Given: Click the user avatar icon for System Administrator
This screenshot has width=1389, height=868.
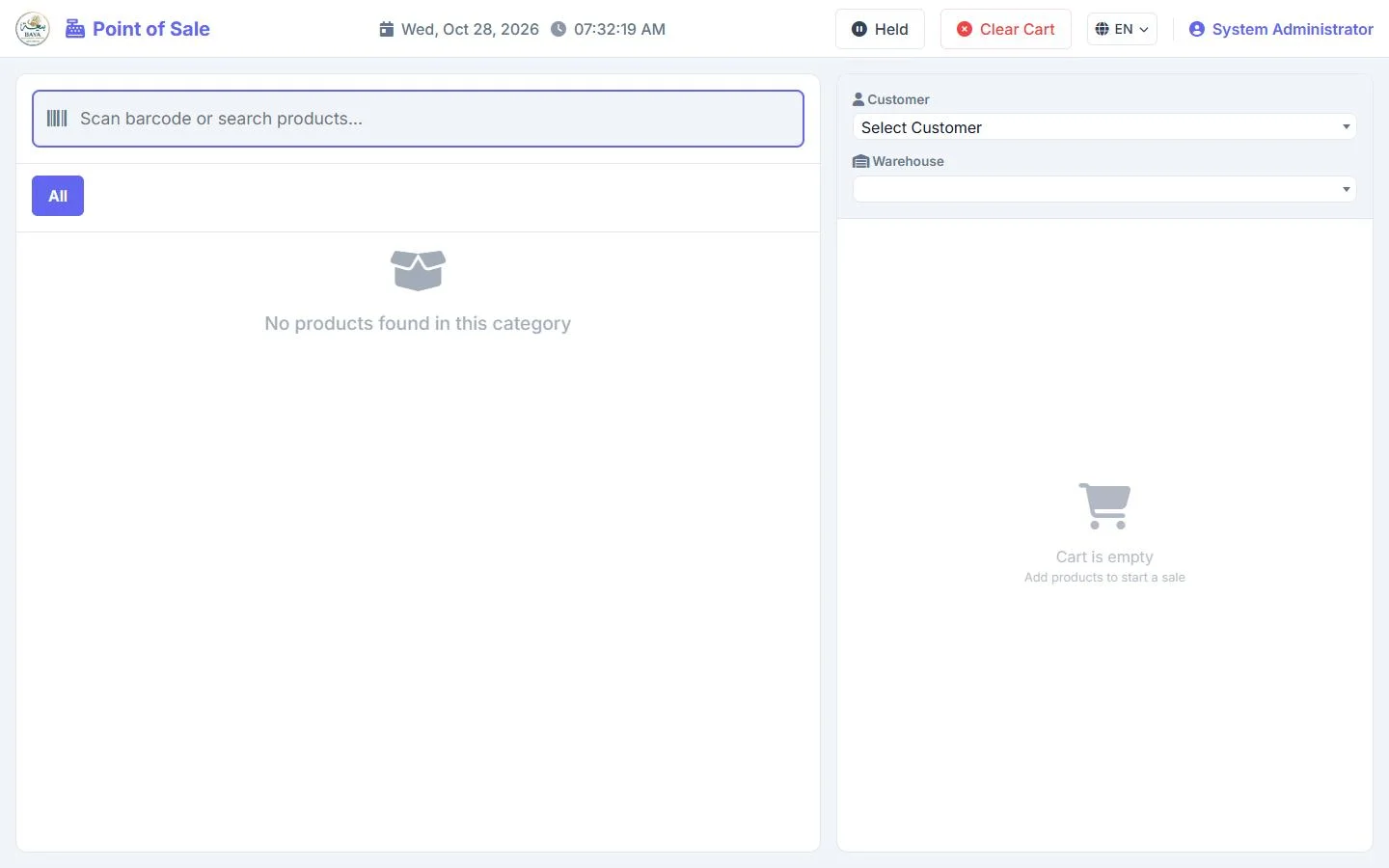Looking at the screenshot, I should pyautogui.click(x=1196, y=29).
